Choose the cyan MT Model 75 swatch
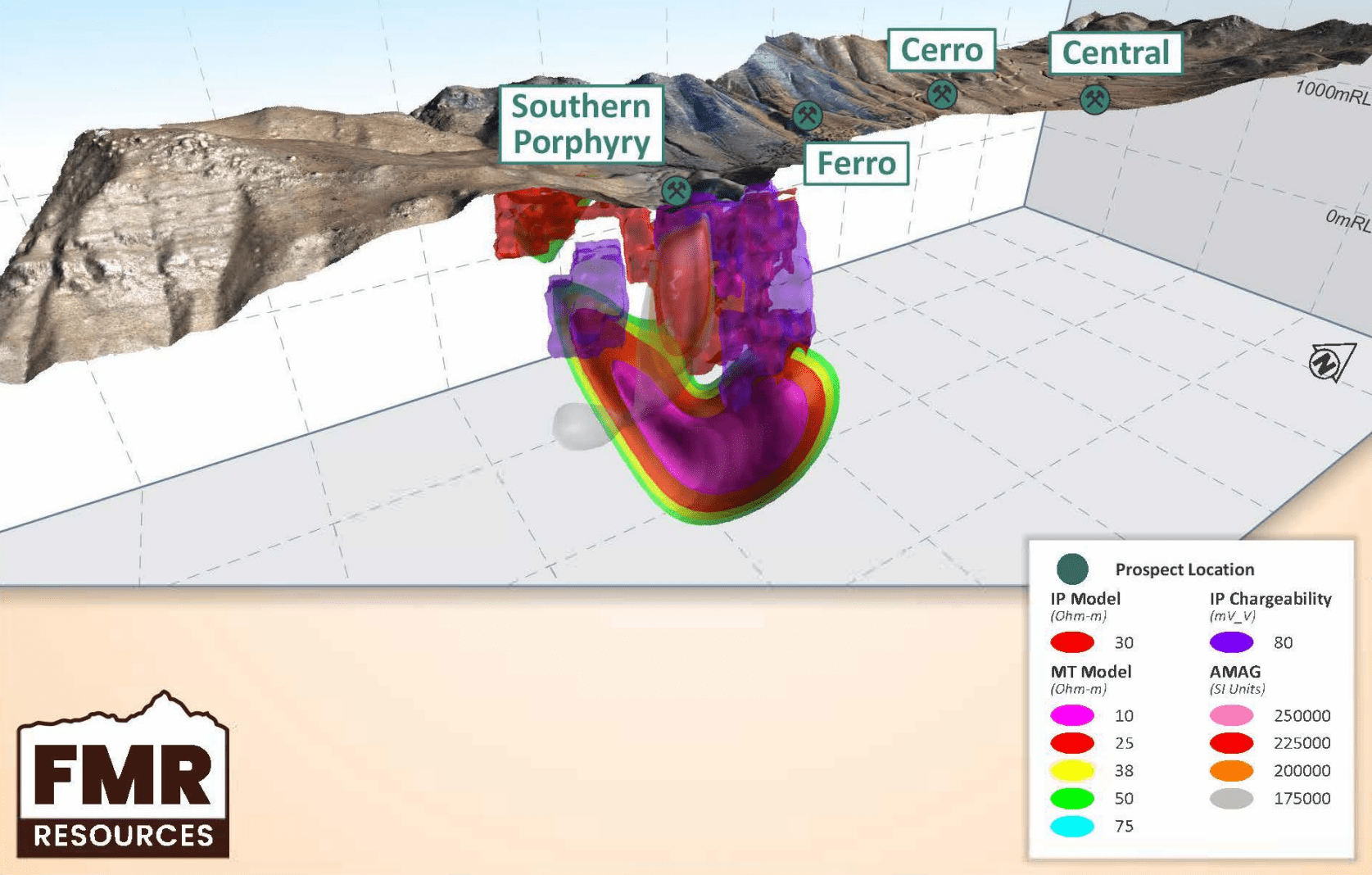Viewport: 1372px width, 875px height. pyautogui.click(x=1072, y=826)
